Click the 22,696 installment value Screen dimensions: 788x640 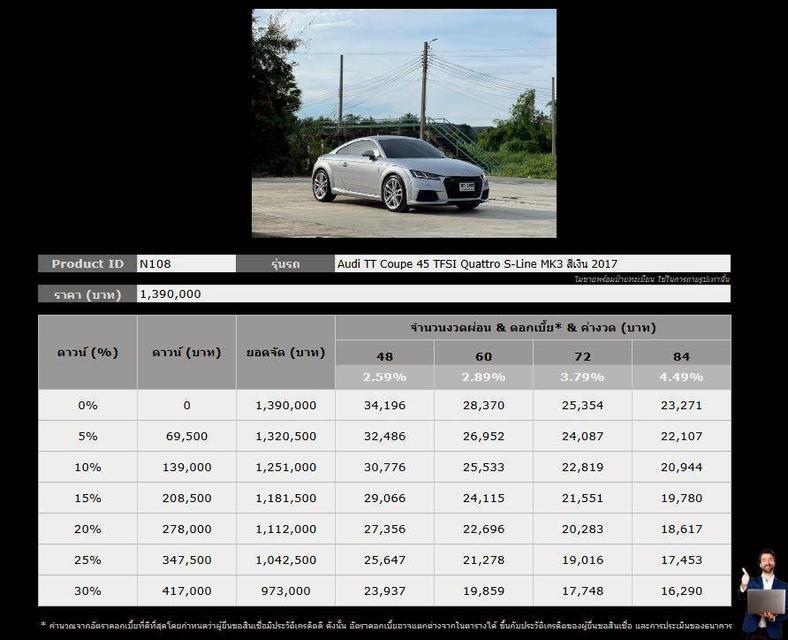click(x=483, y=529)
